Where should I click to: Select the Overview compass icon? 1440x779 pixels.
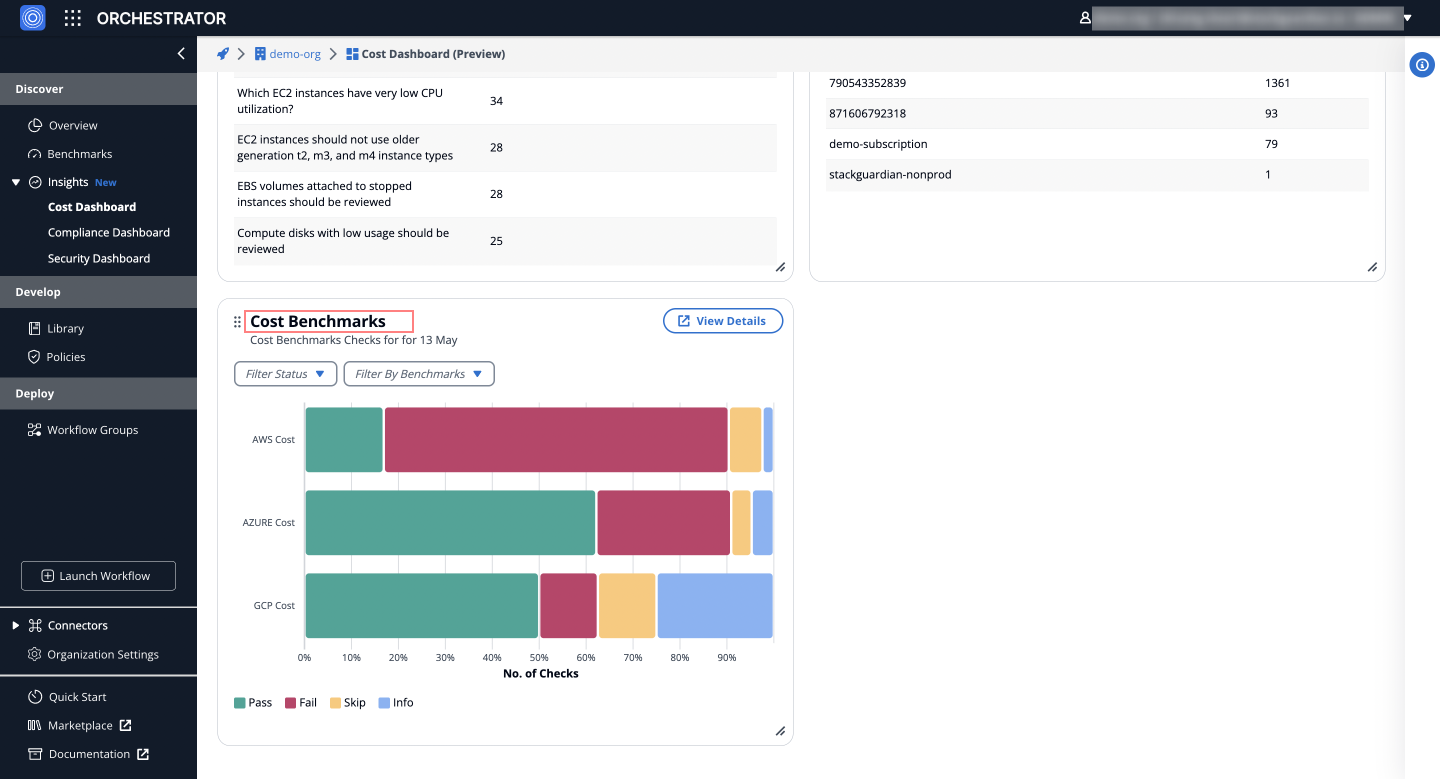(x=34, y=125)
